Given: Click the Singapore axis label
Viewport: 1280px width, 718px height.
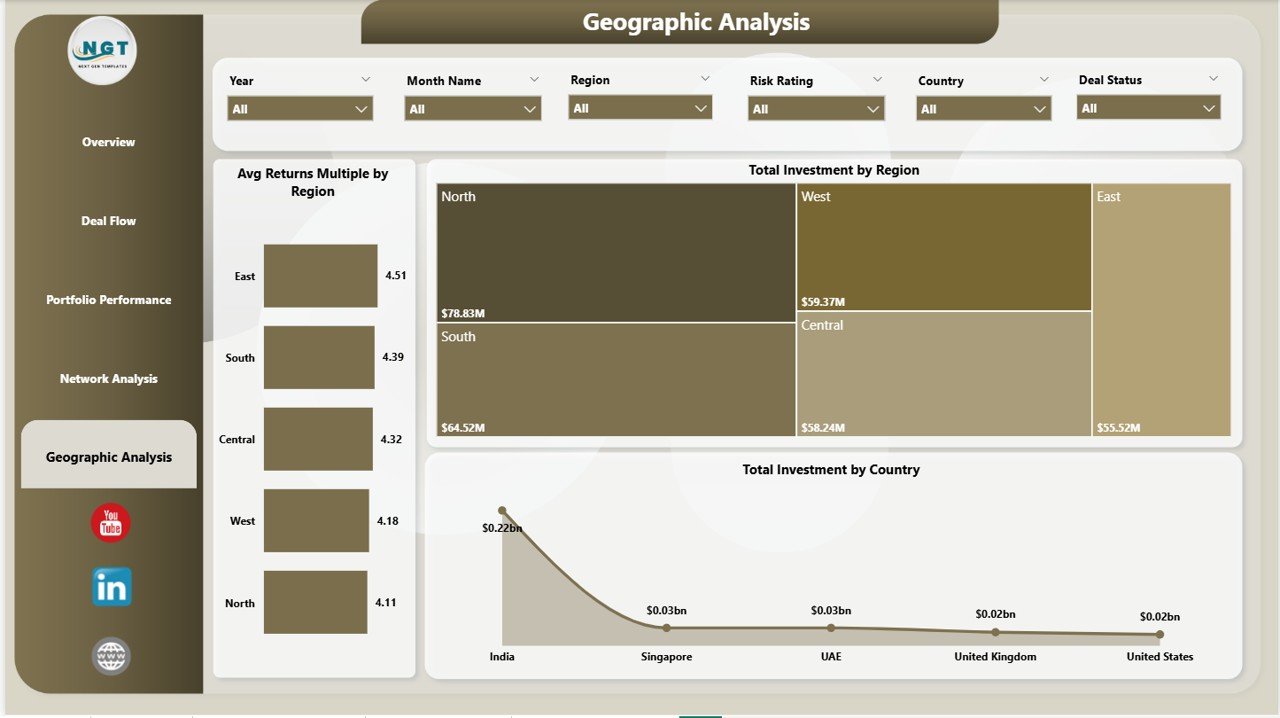Looking at the screenshot, I should (667, 657).
